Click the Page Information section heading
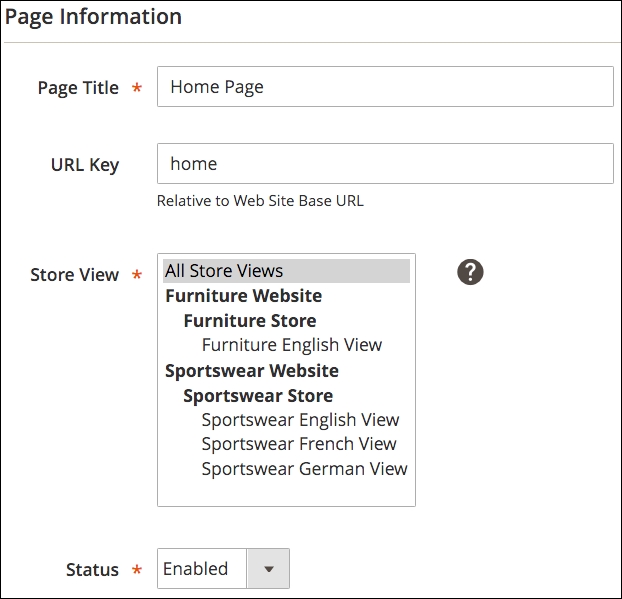The width and height of the screenshot is (622, 599). point(94,17)
